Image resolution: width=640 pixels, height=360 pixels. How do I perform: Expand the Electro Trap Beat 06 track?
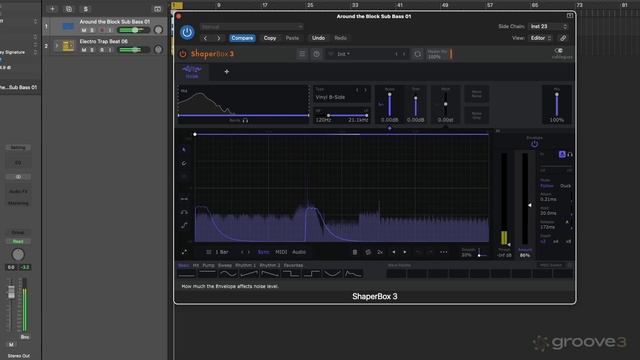click(57, 46)
